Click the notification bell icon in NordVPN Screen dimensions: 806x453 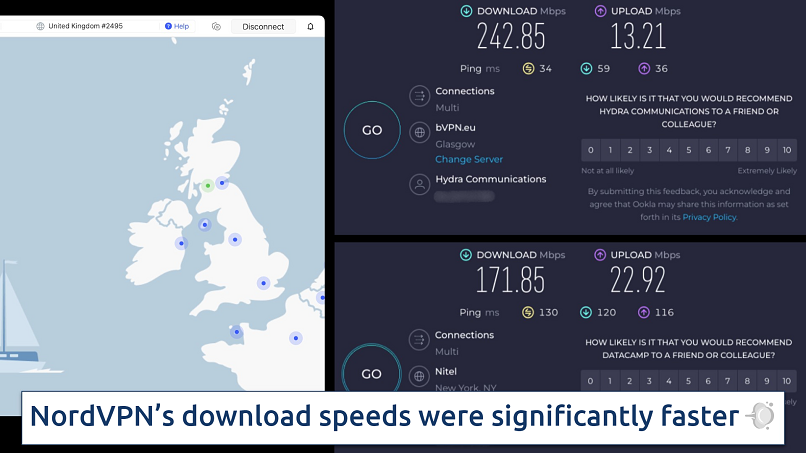pyautogui.click(x=310, y=27)
